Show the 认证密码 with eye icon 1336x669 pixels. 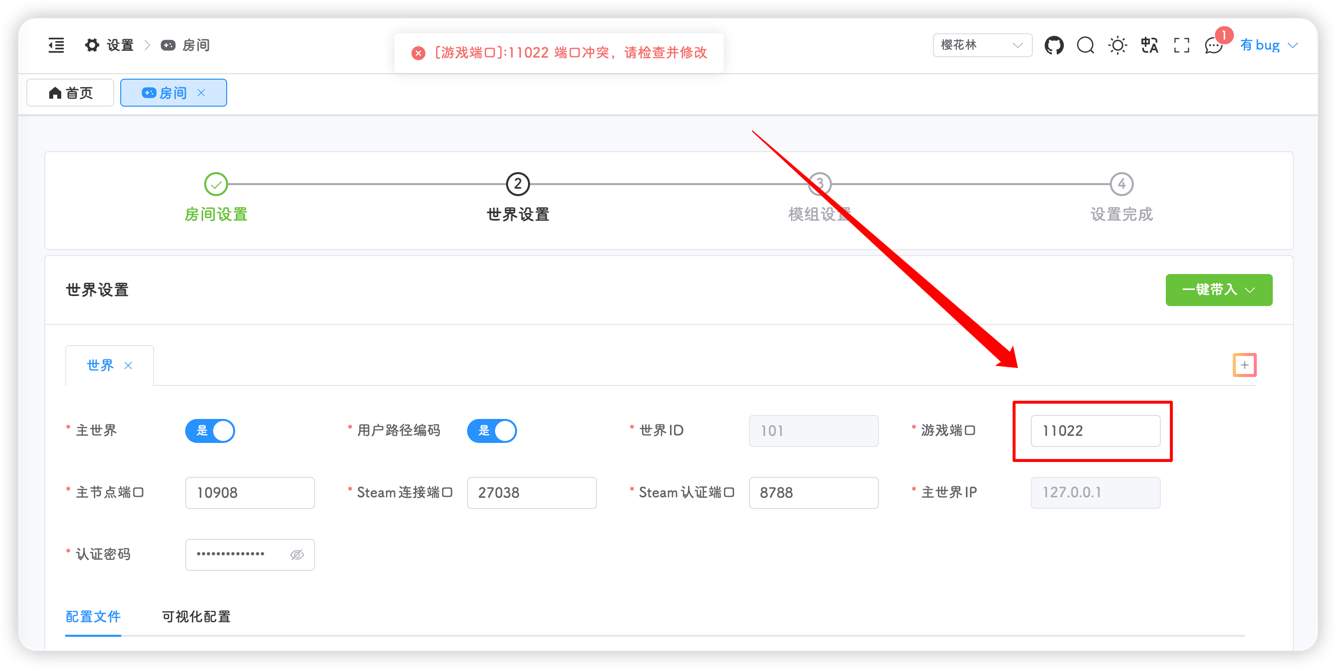pos(297,555)
